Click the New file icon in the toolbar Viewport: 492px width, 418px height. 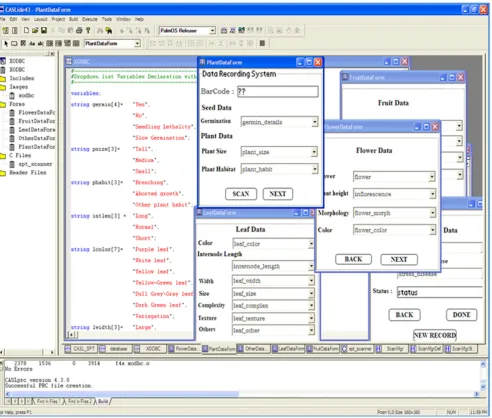pyautogui.click(x=26, y=31)
